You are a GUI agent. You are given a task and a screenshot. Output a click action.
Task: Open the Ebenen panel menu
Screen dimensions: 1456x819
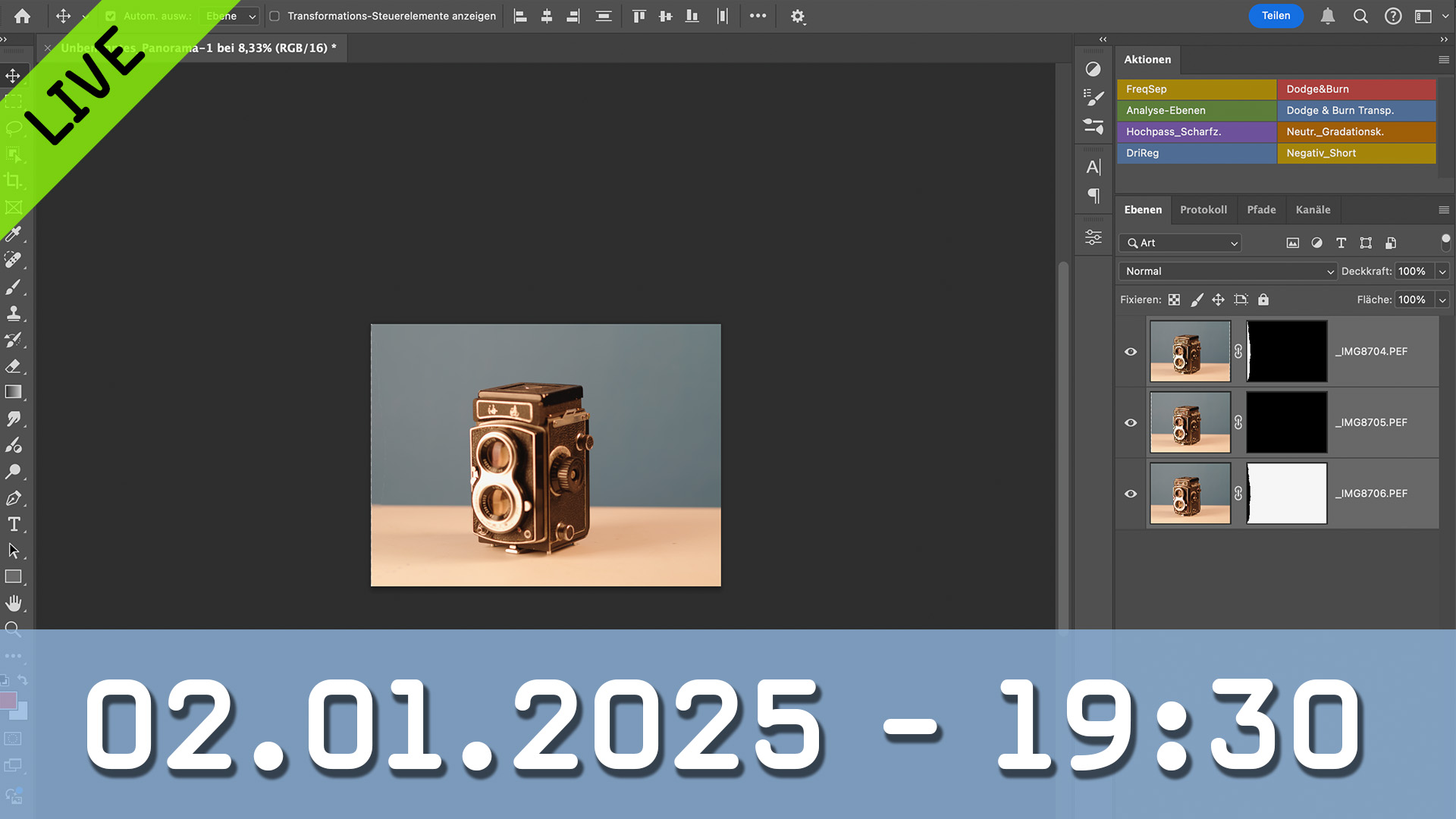pos(1444,210)
